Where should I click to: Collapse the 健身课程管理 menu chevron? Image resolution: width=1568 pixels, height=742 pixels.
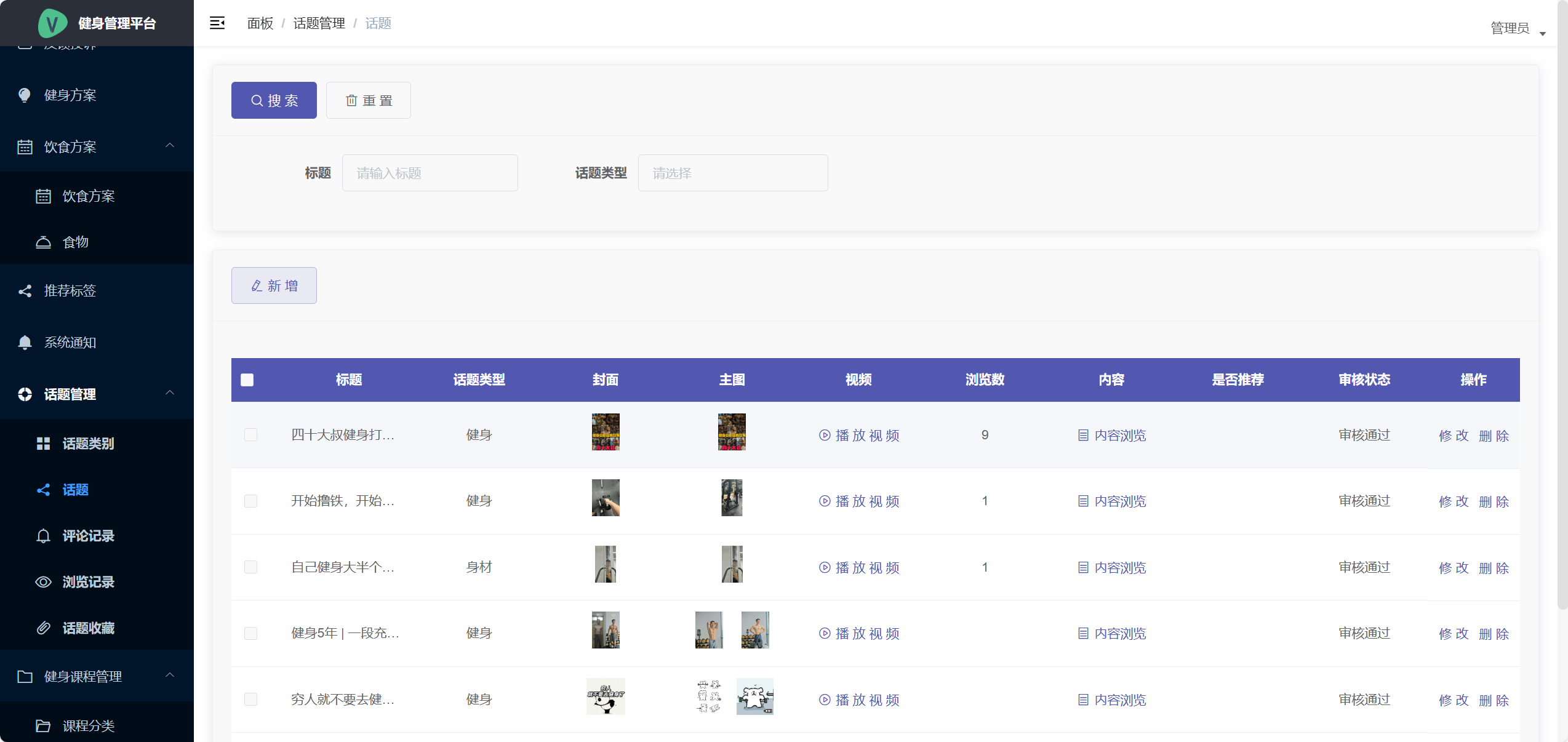(x=170, y=676)
